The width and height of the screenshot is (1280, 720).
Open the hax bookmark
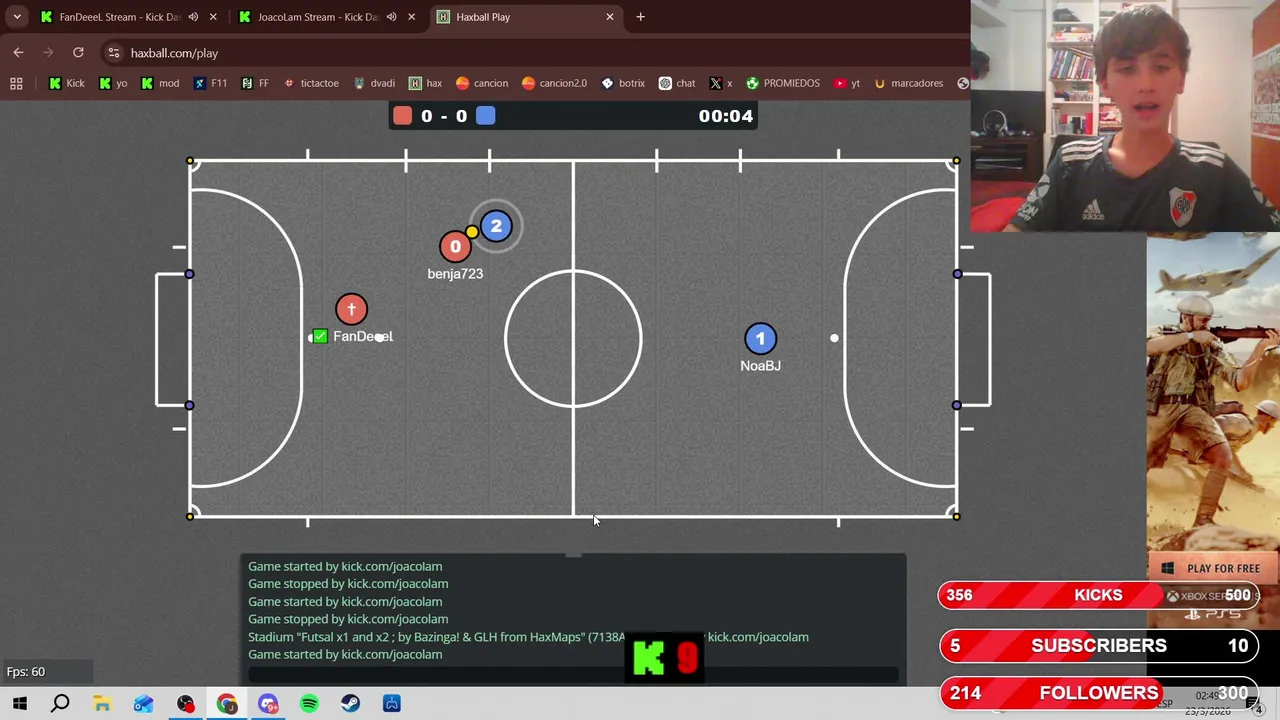(424, 83)
